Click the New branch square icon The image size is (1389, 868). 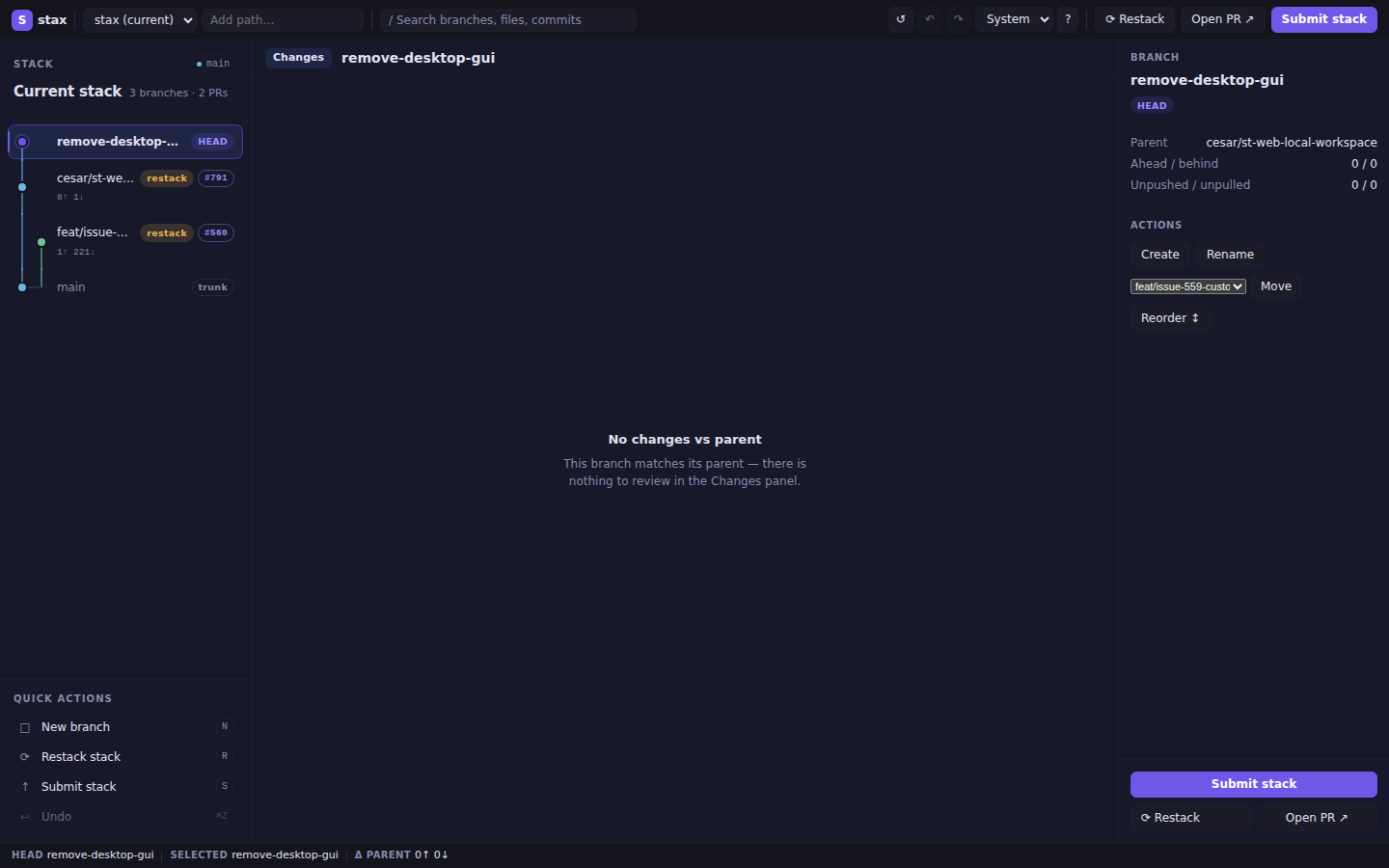click(25, 727)
